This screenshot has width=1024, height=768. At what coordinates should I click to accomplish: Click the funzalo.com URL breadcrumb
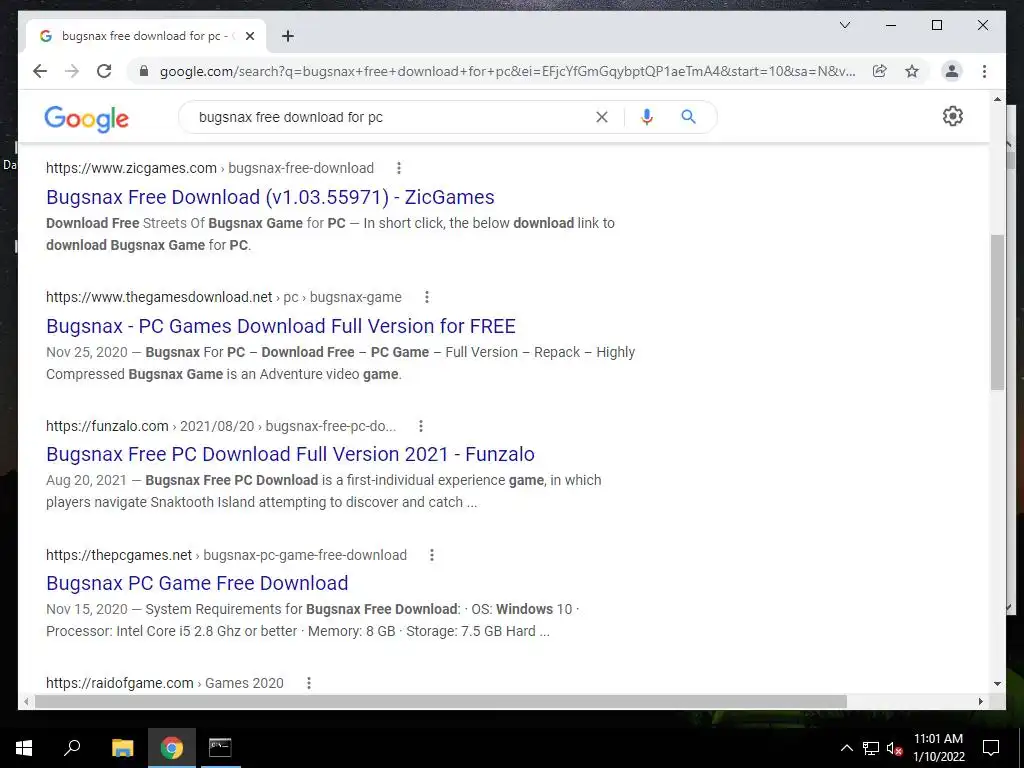[221, 426]
